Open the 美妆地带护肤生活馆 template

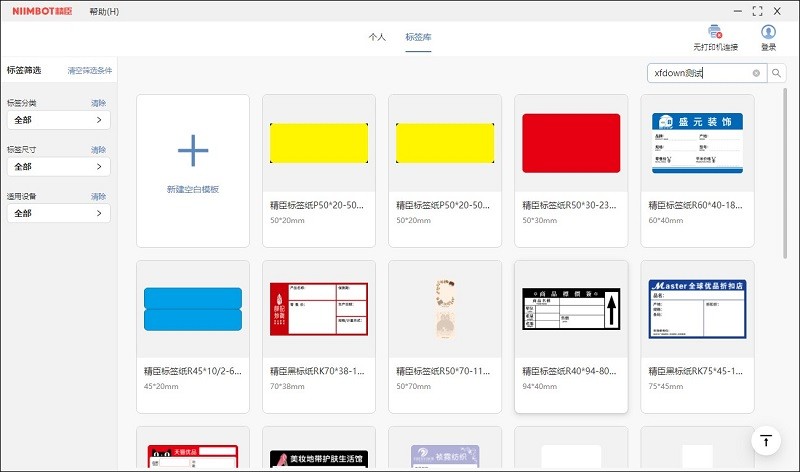[x=319, y=449]
